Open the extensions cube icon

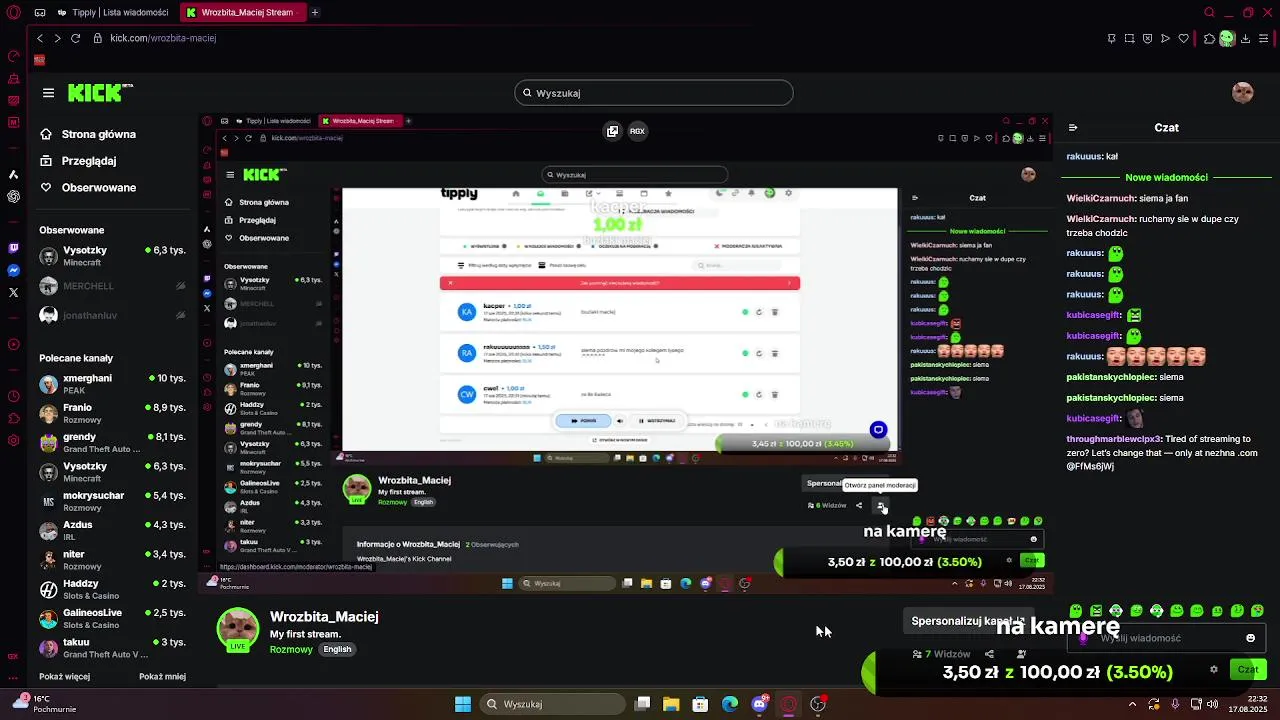[1209, 38]
